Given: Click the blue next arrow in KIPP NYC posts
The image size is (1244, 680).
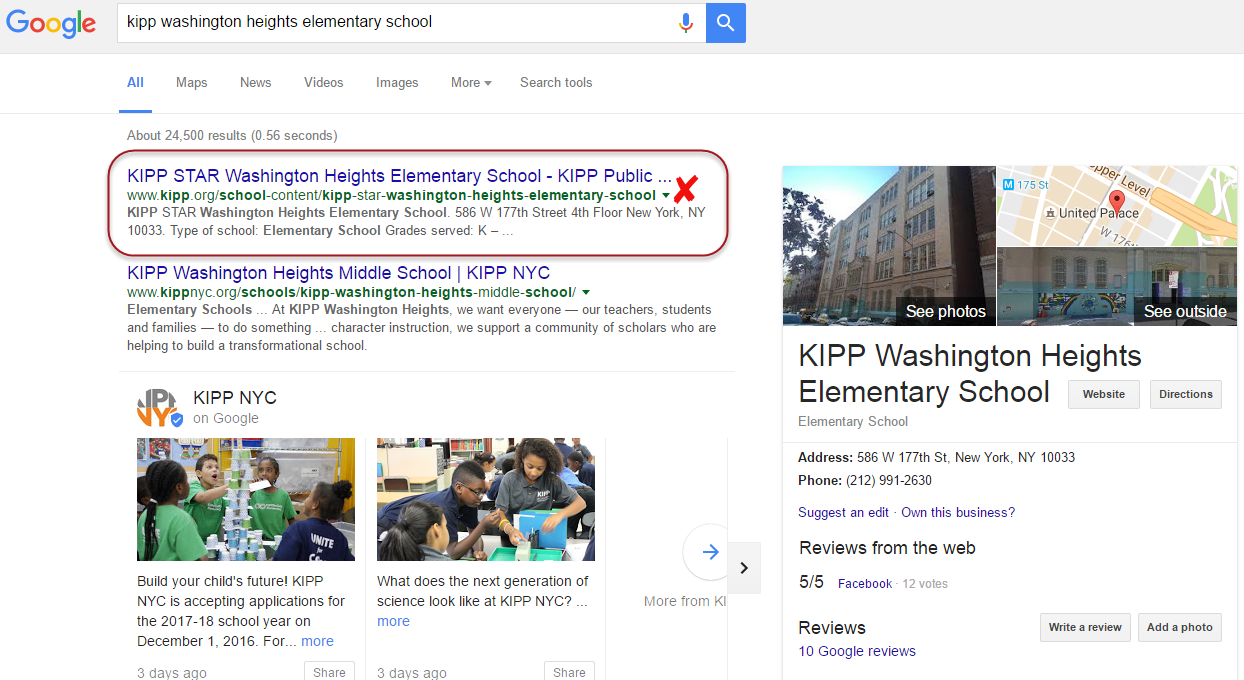Looking at the screenshot, I should click(x=710, y=552).
